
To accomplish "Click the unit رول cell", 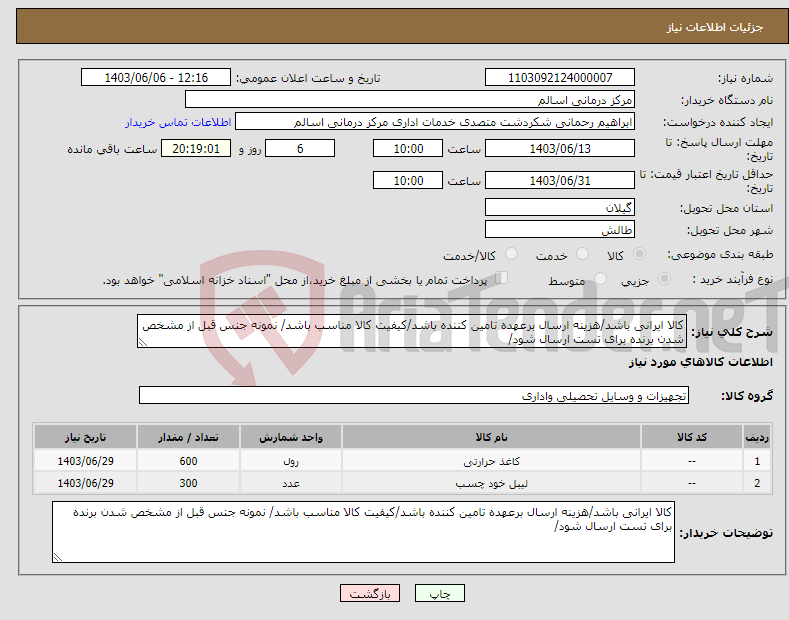I will (291, 461).
